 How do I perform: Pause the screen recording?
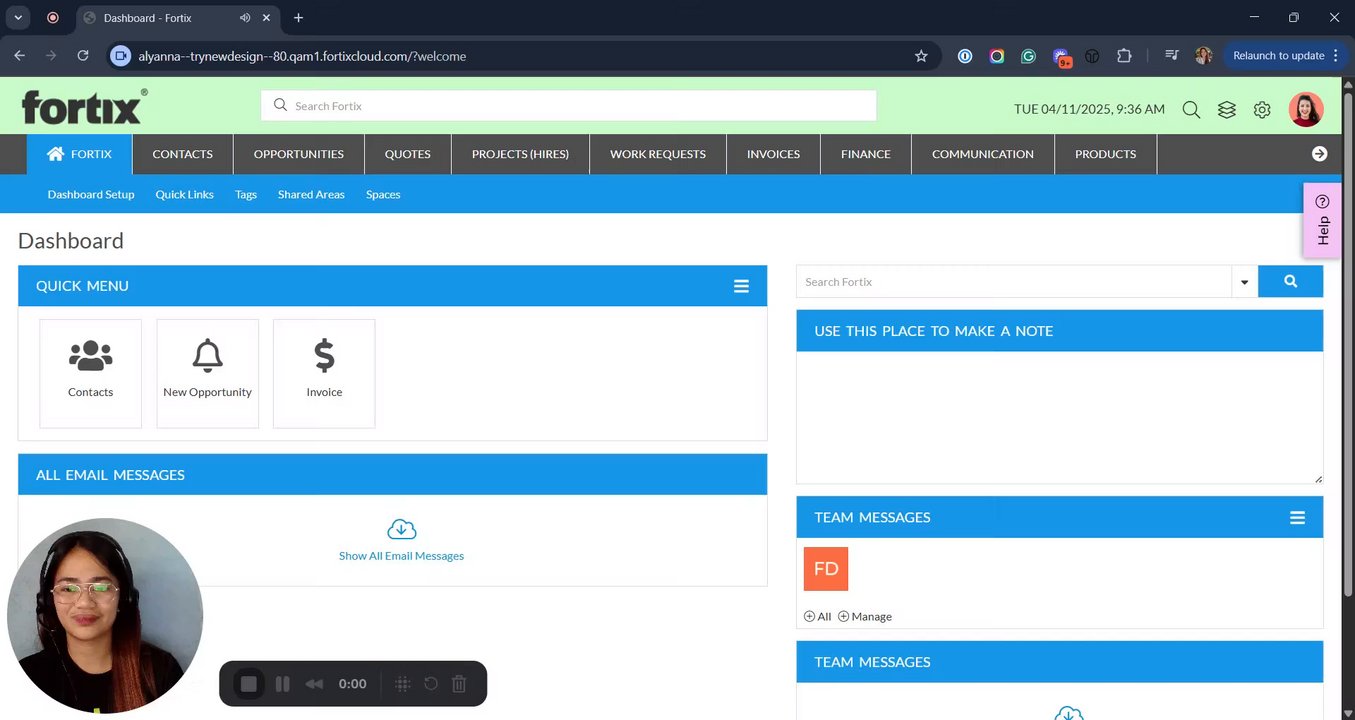click(282, 684)
